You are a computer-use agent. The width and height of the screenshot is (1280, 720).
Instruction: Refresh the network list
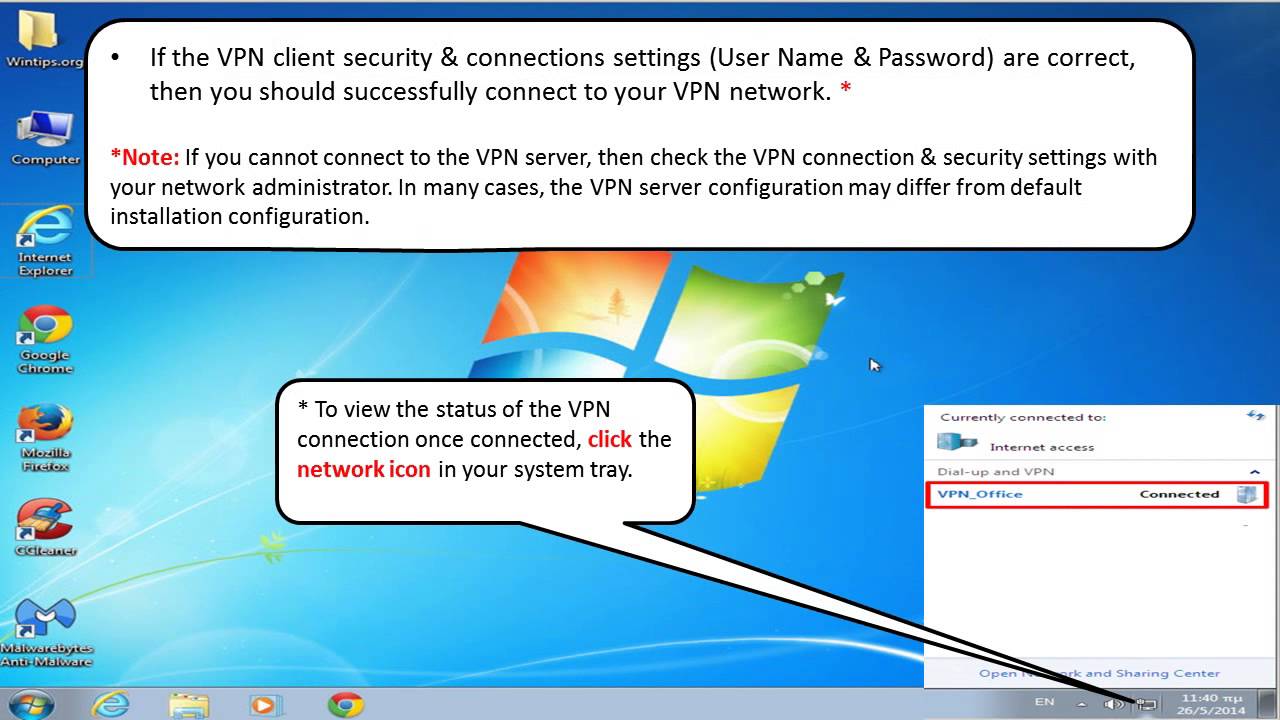point(1256,415)
